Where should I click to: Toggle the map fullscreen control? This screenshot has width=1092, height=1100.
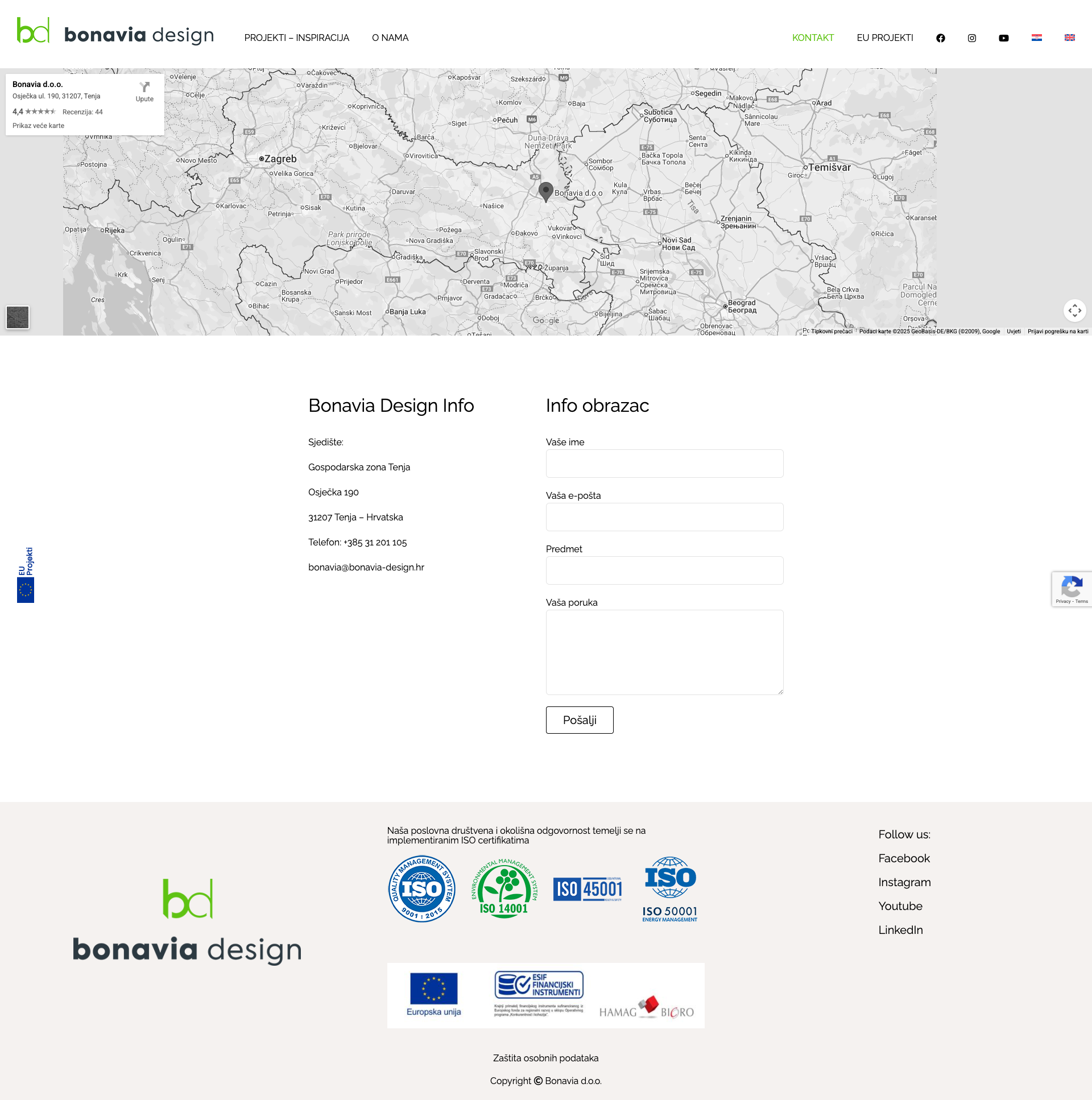pyautogui.click(x=1074, y=311)
